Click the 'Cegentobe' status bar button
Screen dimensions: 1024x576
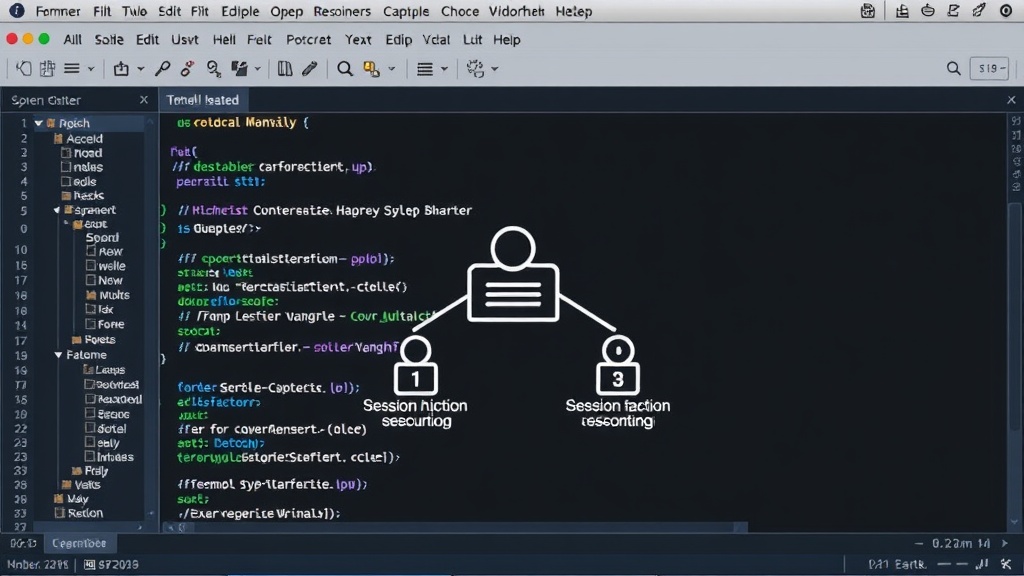pyautogui.click(x=79, y=543)
